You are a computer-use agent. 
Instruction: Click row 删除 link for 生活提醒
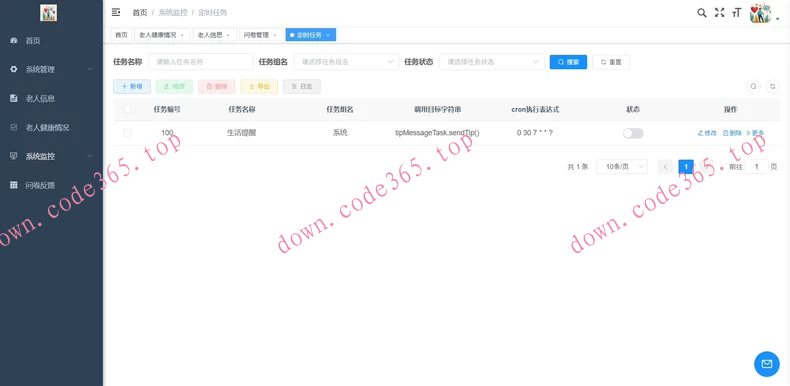(x=732, y=134)
